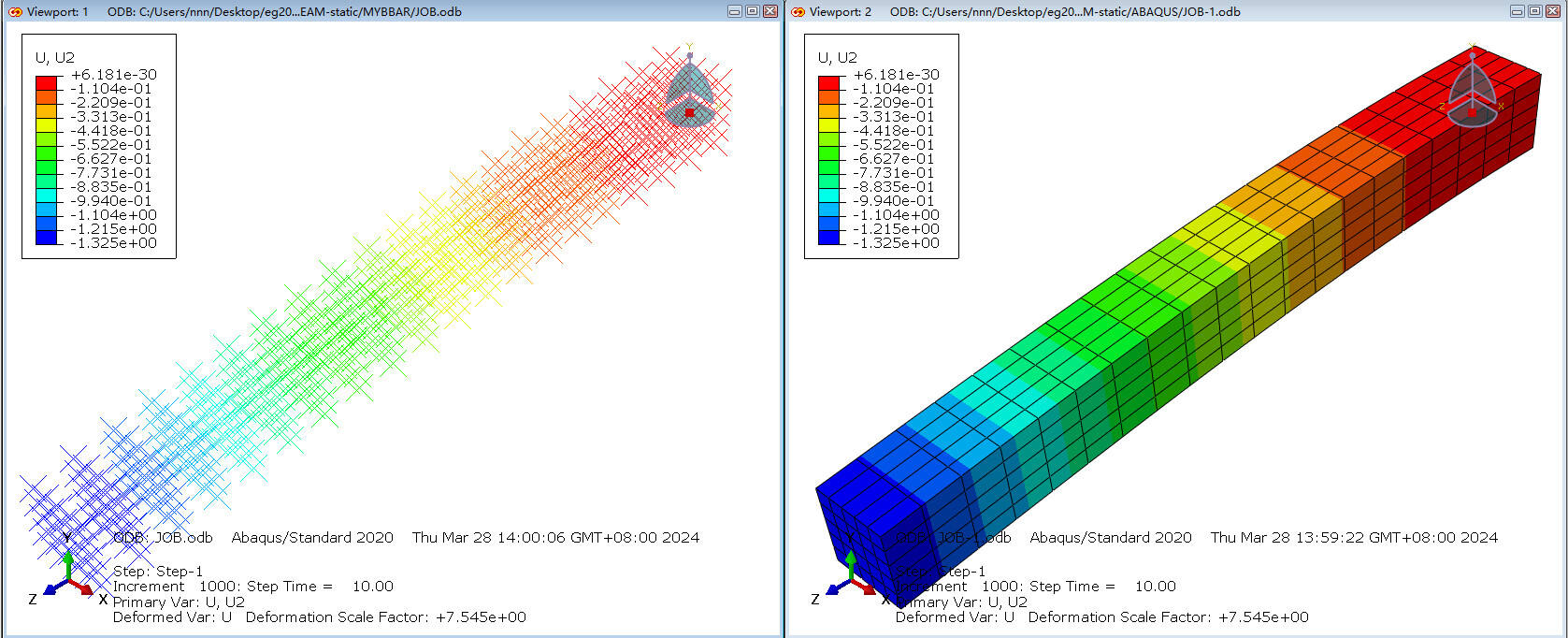This screenshot has height=638, width=1568.
Task: Click 'Primary Var: U, U2' in Viewport 2
Action: coord(961,602)
